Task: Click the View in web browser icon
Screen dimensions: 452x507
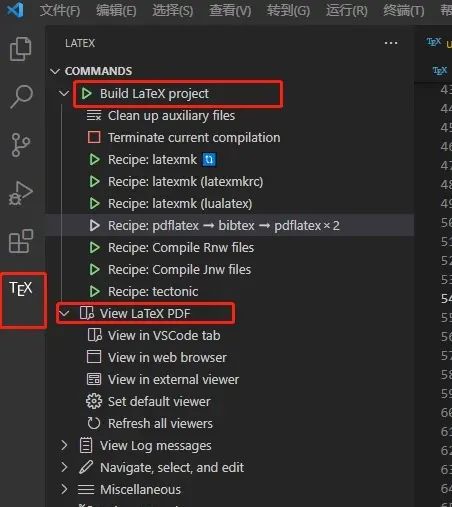Action: coord(94,357)
